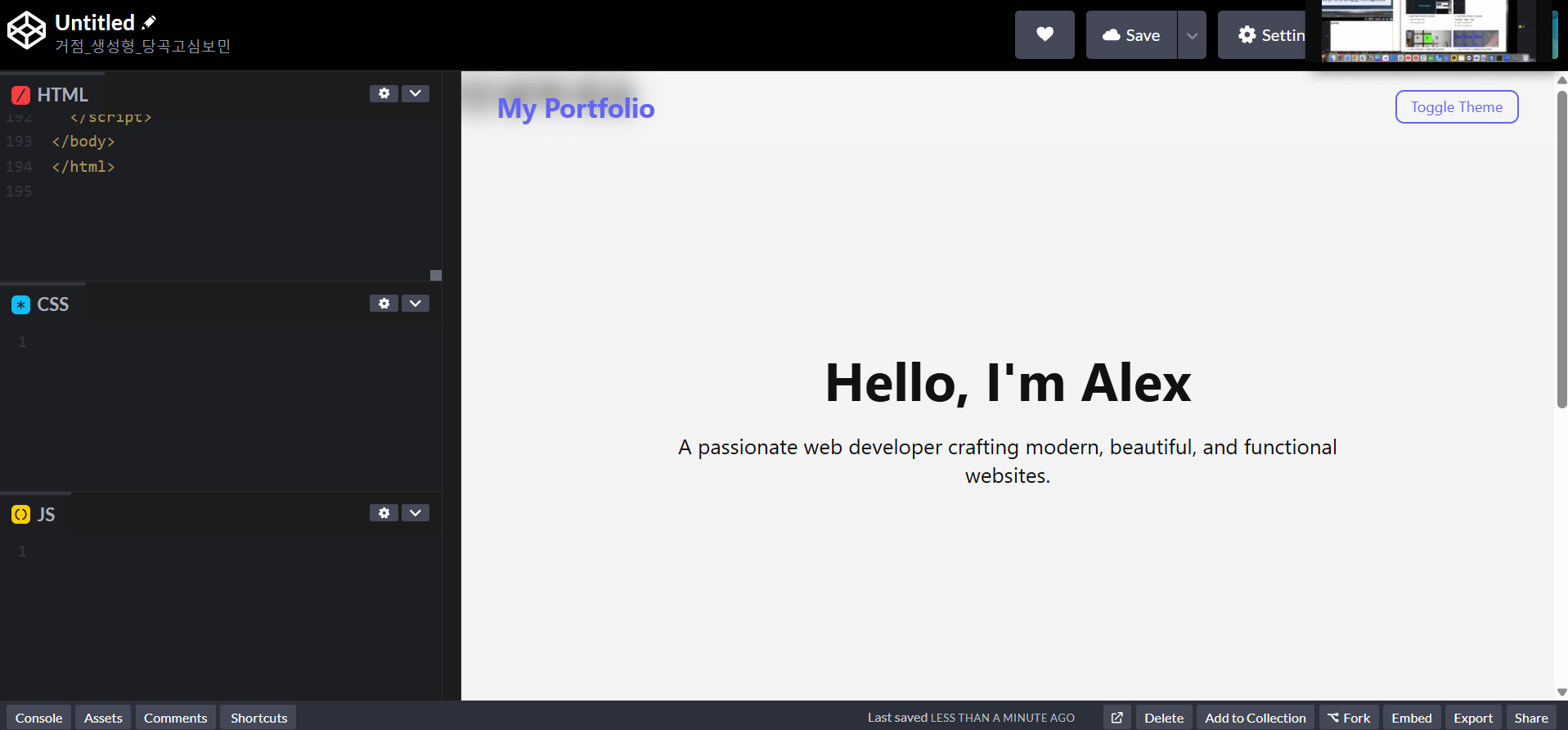
Task: Toggle the preview theme
Action: point(1456,107)
